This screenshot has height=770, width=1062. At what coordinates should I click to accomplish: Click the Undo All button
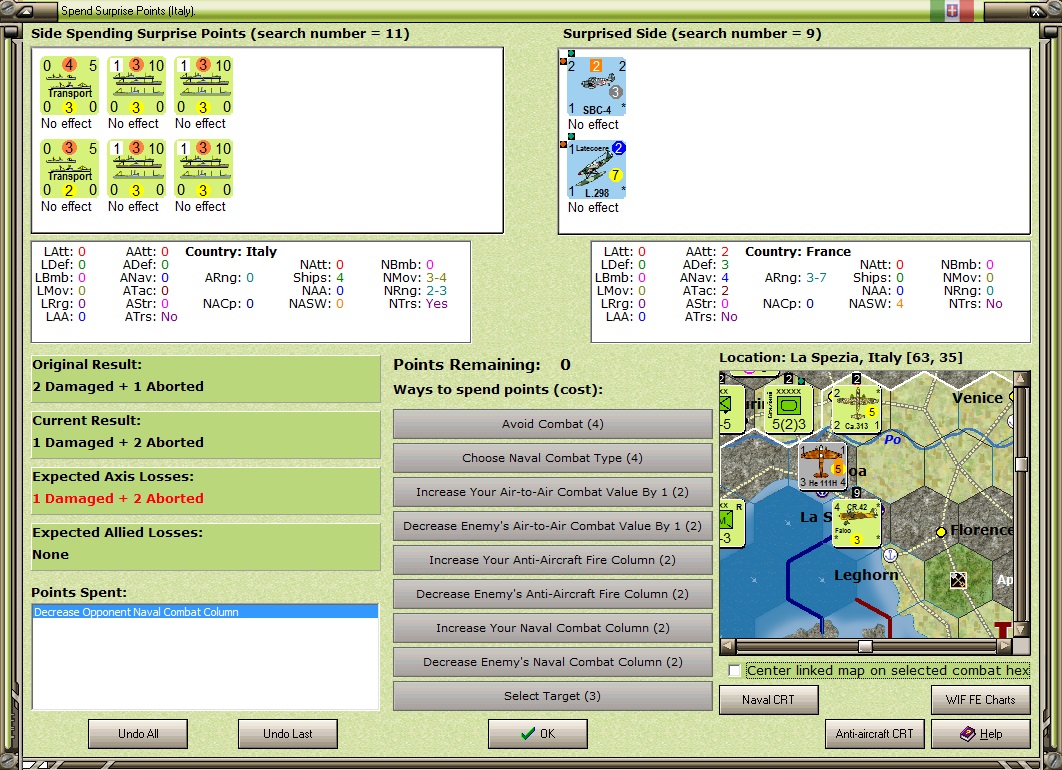138,733
